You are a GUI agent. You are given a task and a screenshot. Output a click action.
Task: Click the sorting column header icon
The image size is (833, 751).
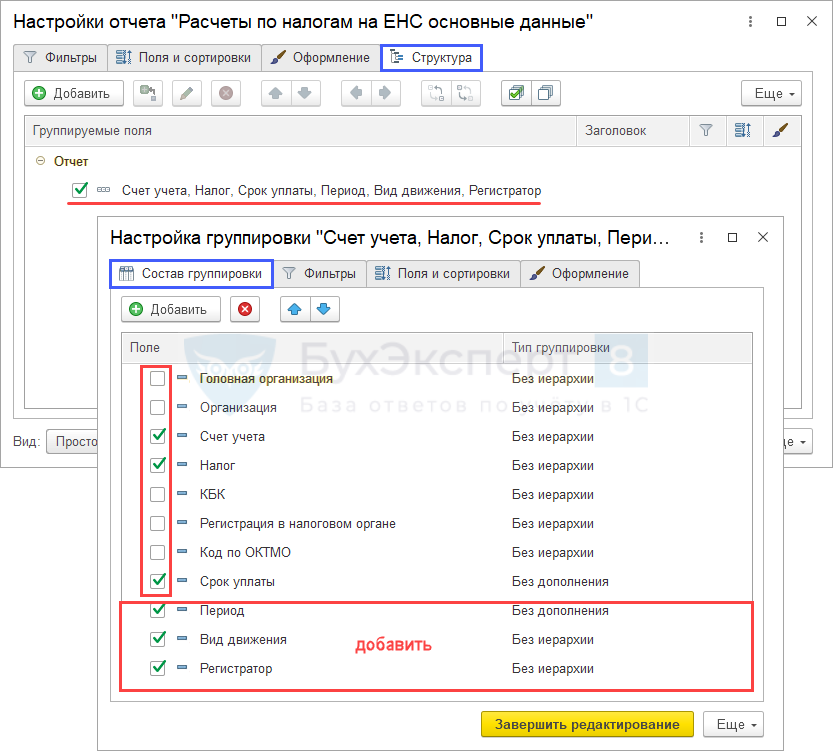tap(743, 131)
